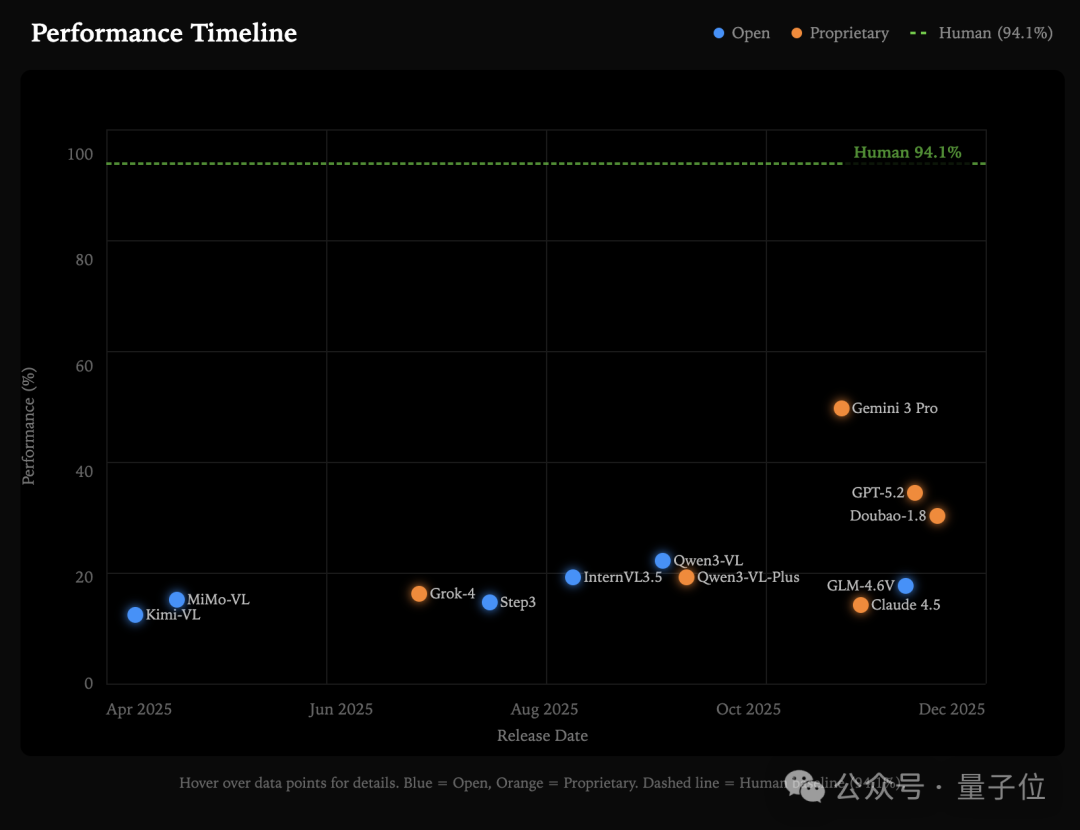This screenshot has width=1080, height=830.
Task: Select the Qwen3-VL blue data point
Action: [x=663, y=561]
